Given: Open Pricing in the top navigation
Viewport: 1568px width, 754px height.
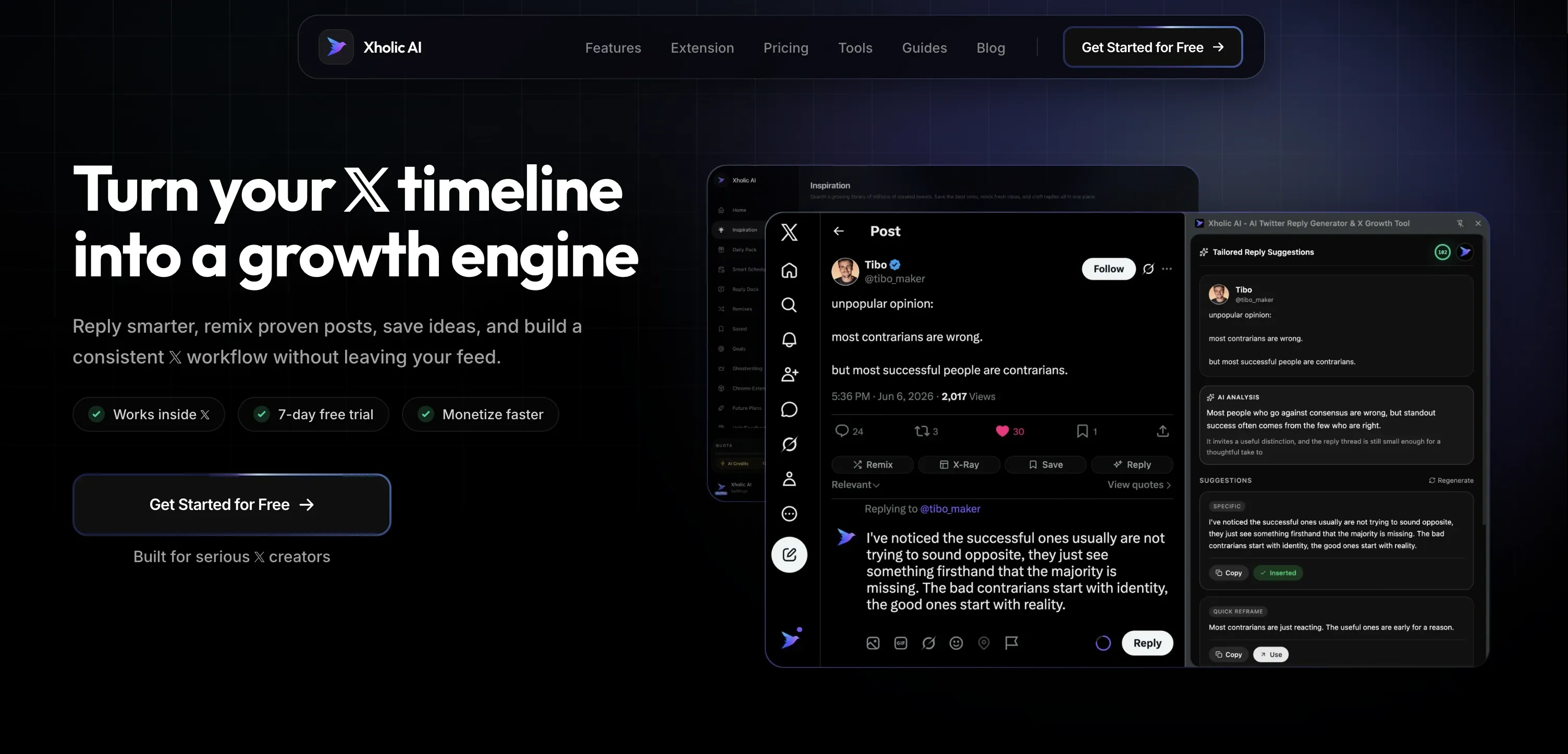Looking at the screenshot, I should tap(786, 47).
